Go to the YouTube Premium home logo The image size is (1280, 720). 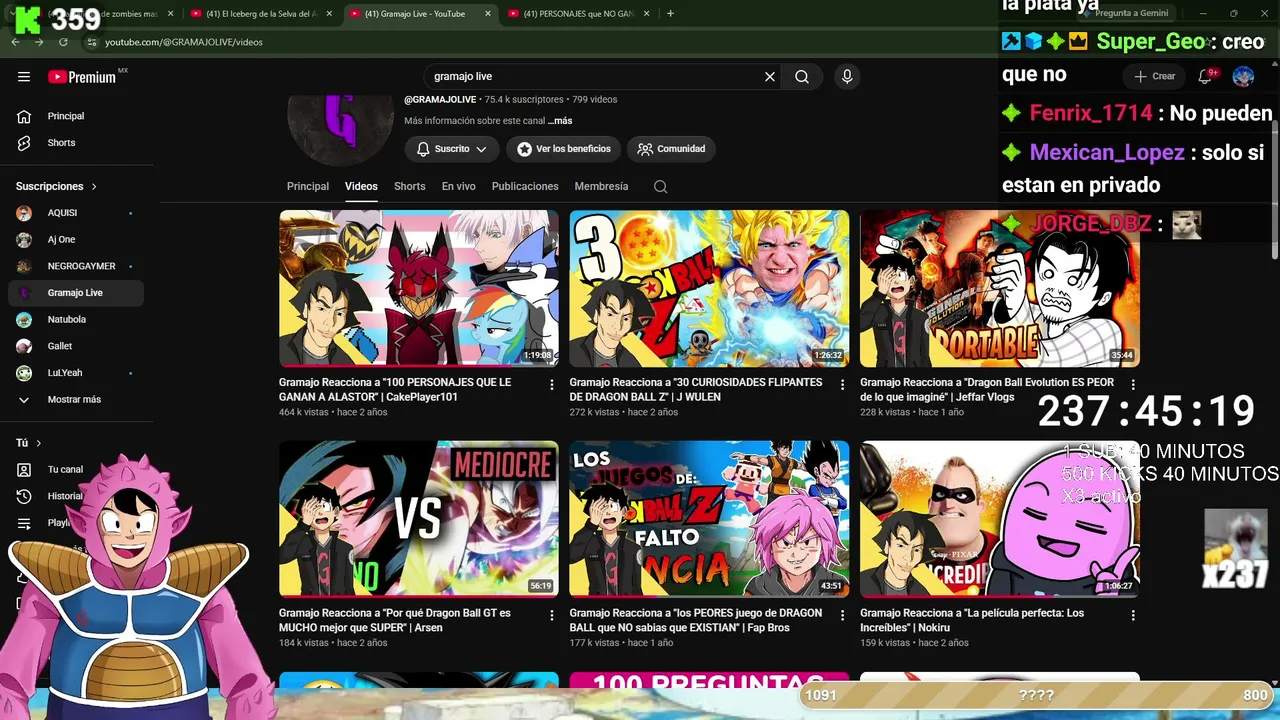82,77
